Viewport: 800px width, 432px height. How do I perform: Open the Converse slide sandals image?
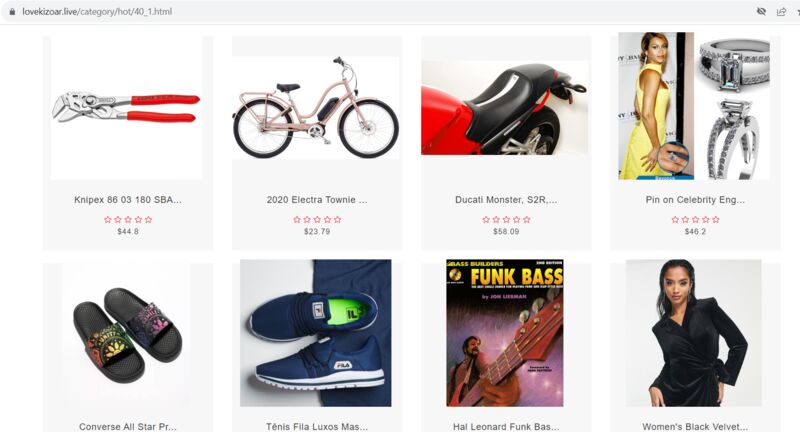127,334
